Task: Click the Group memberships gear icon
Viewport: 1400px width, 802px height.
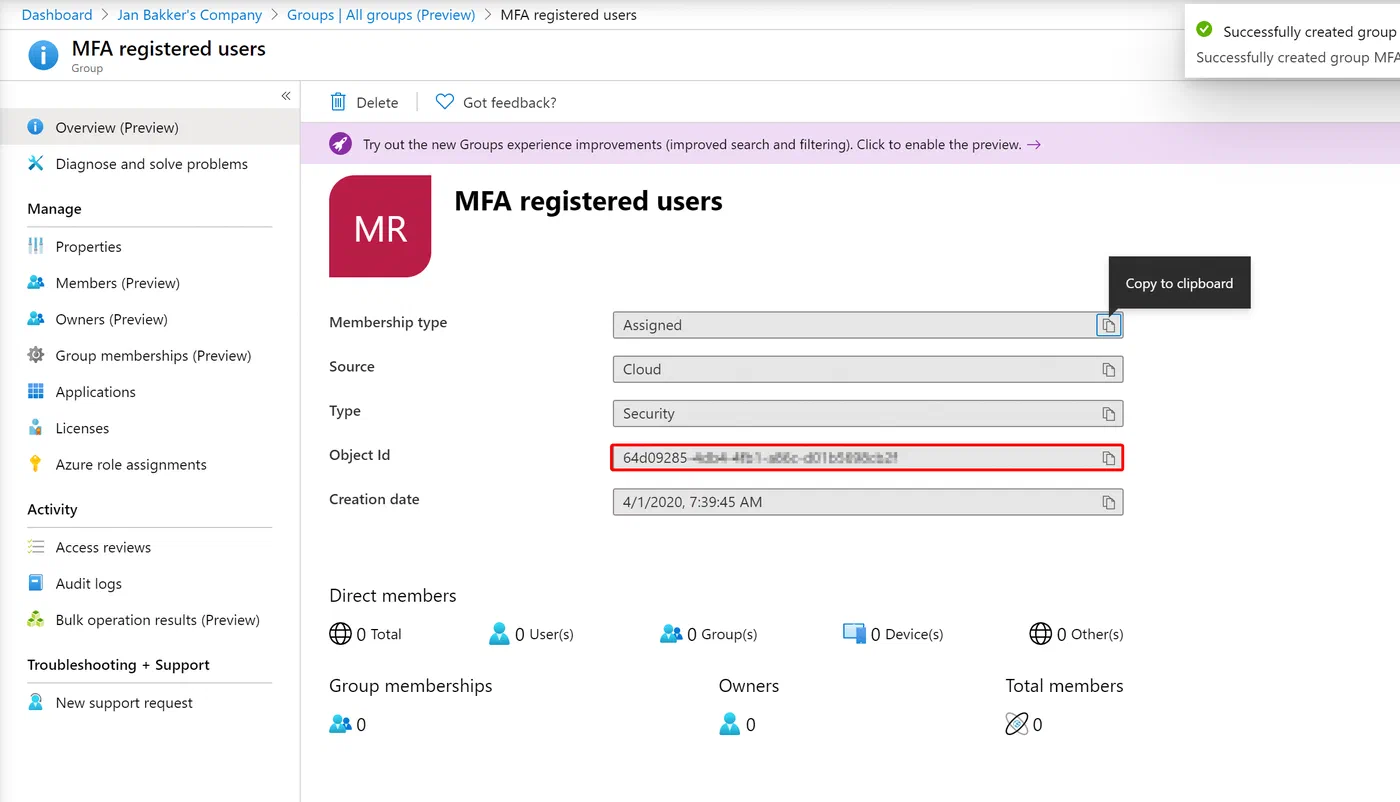Action: pos(35,355)
